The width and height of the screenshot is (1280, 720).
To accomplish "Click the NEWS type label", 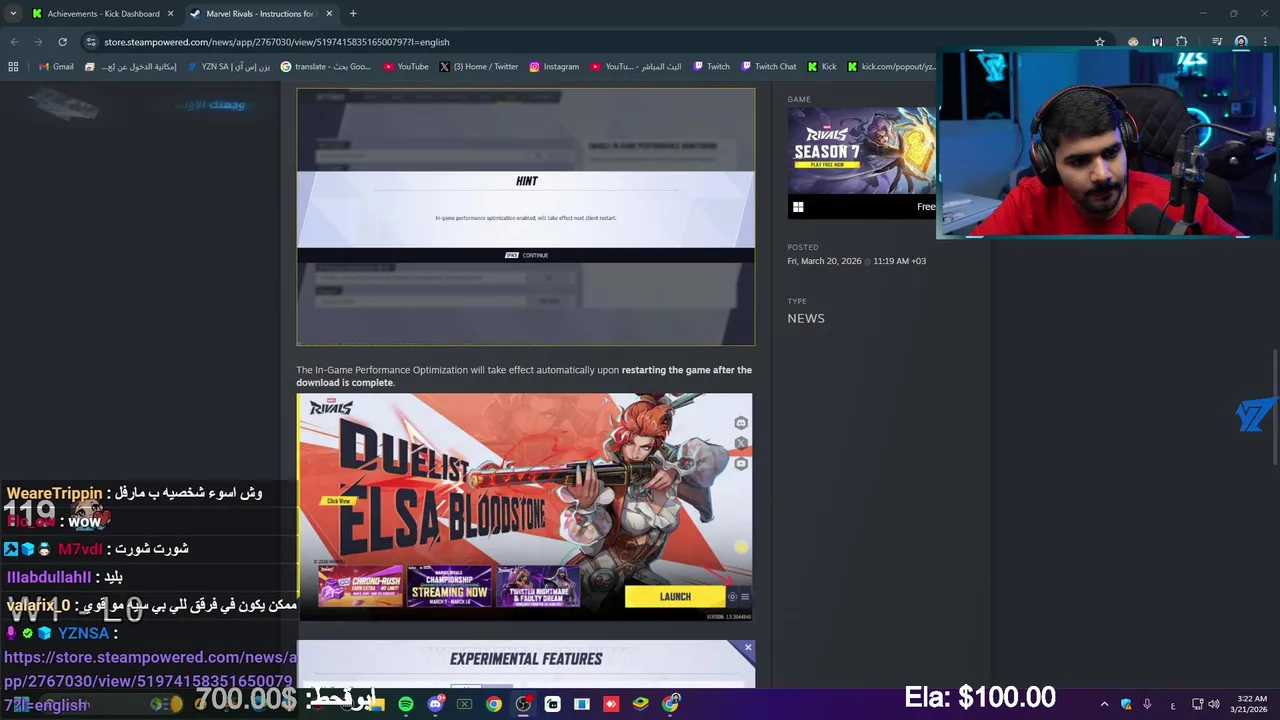I will pos(806,319).
